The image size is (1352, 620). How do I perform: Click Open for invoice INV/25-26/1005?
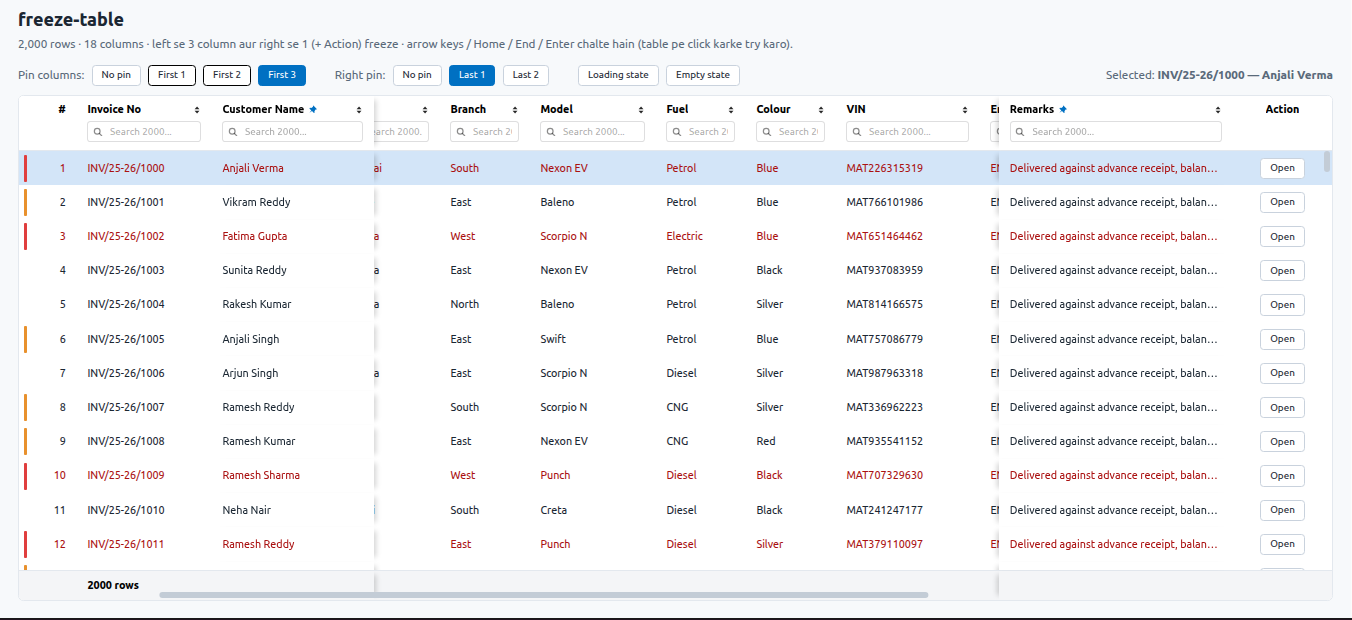click(1282, 339)
